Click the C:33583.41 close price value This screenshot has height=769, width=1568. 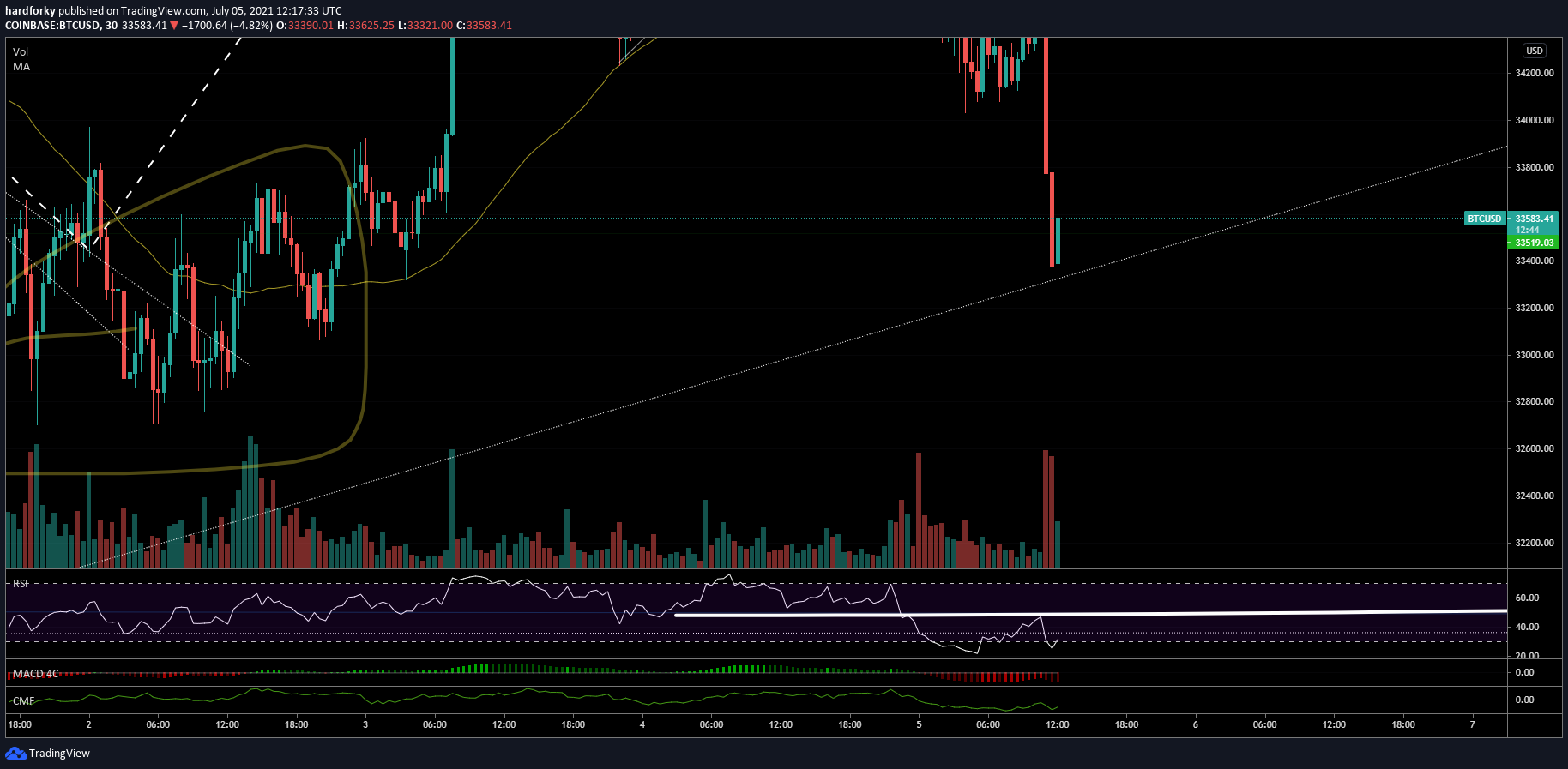point(484,26)
